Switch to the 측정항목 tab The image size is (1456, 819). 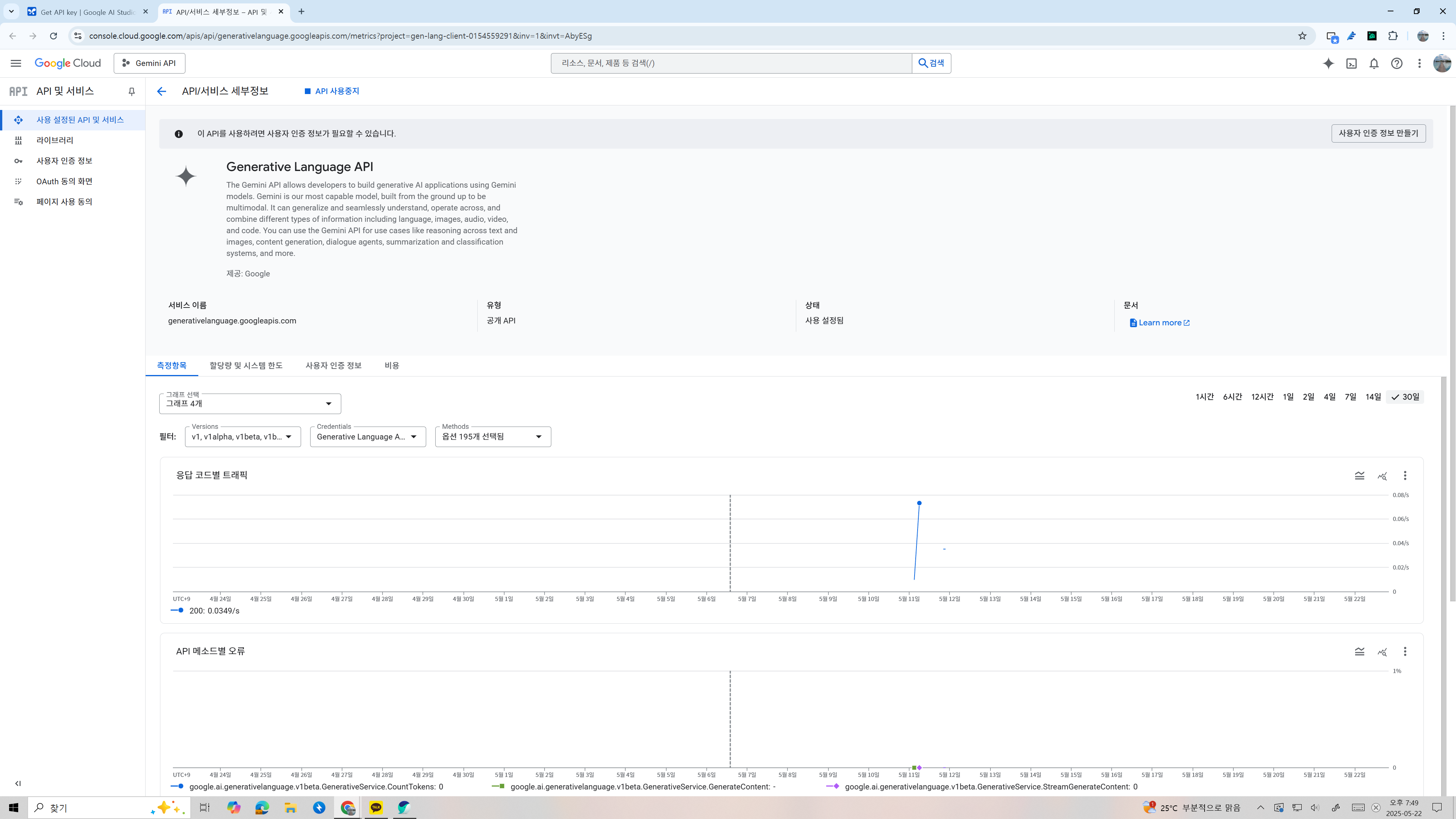pyautogui.click(x=172, y=366)
